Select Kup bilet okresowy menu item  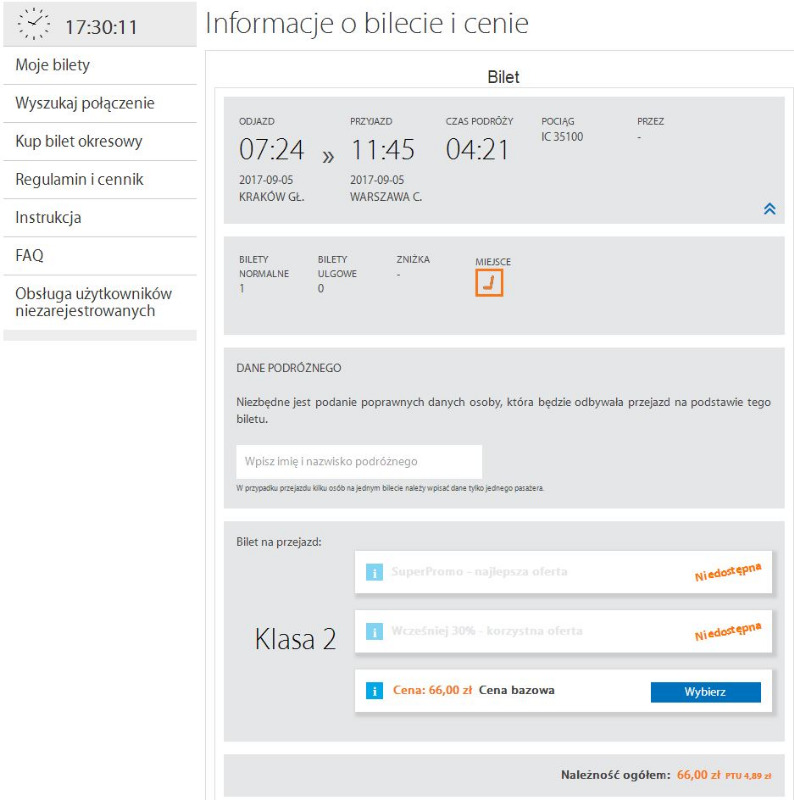(x=79, y=142)
